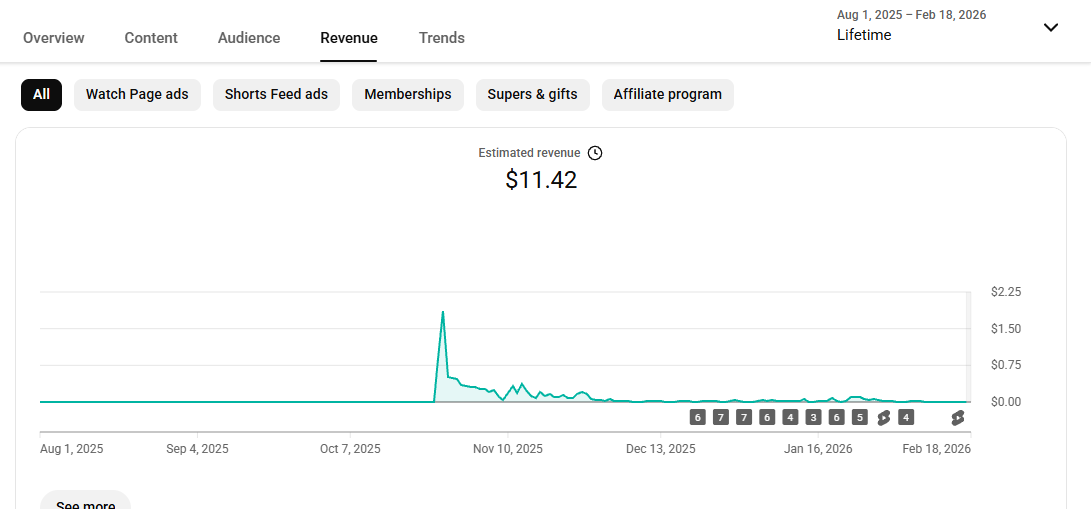The width and height of the screenshot is (1092, 509).
Task: Open the published videos marker labeled 5
Action: coord(859,418)
